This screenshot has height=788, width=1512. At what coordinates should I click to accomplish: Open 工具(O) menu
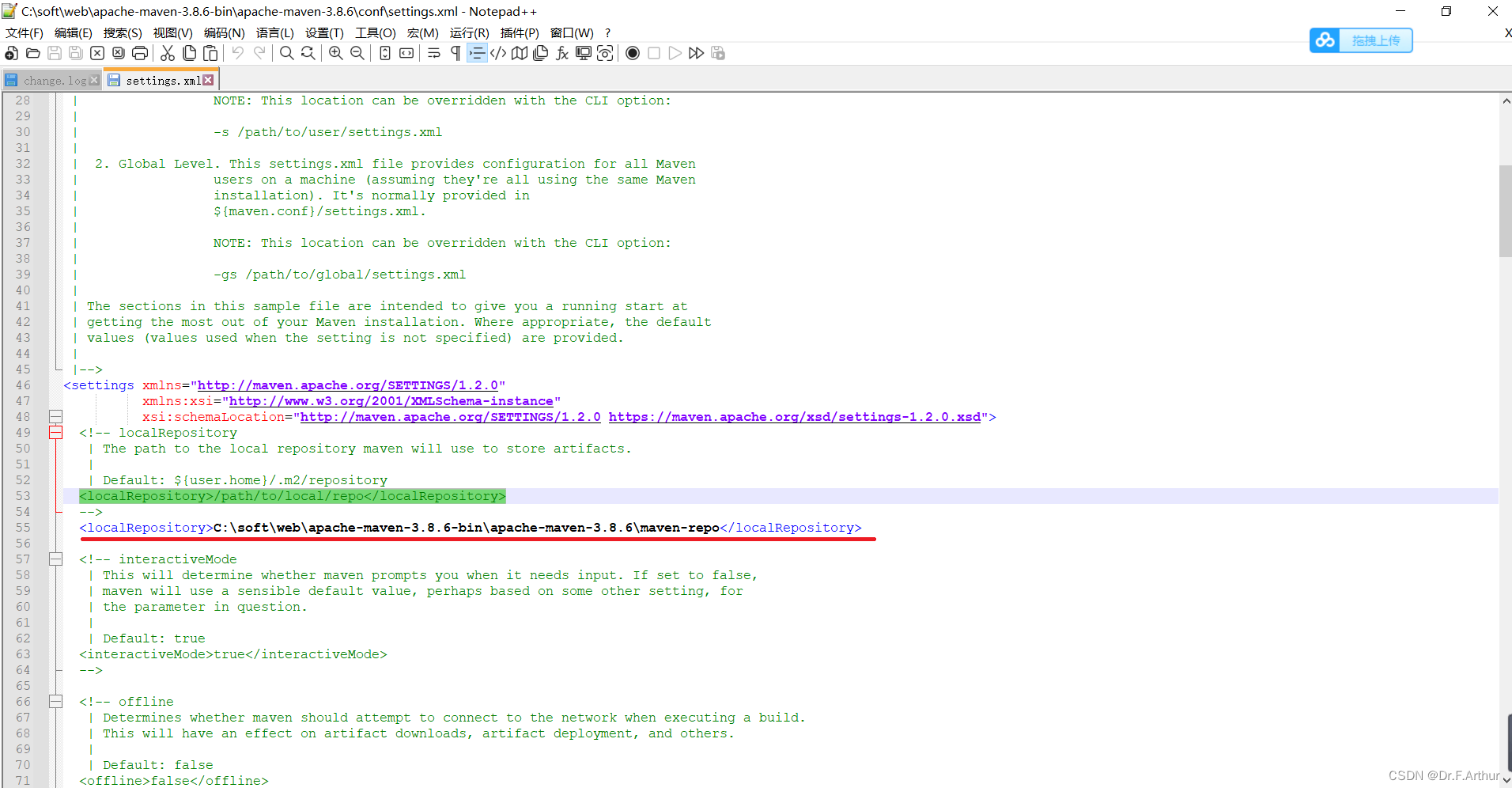(376, 32)
